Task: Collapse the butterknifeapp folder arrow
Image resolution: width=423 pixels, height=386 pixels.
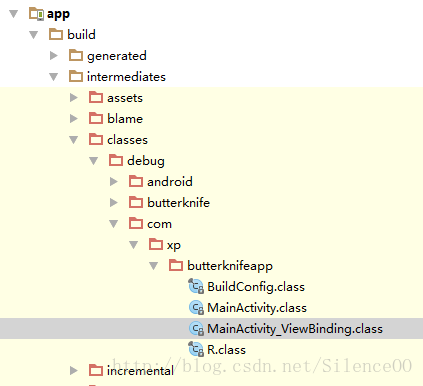Action: [154, 266]
